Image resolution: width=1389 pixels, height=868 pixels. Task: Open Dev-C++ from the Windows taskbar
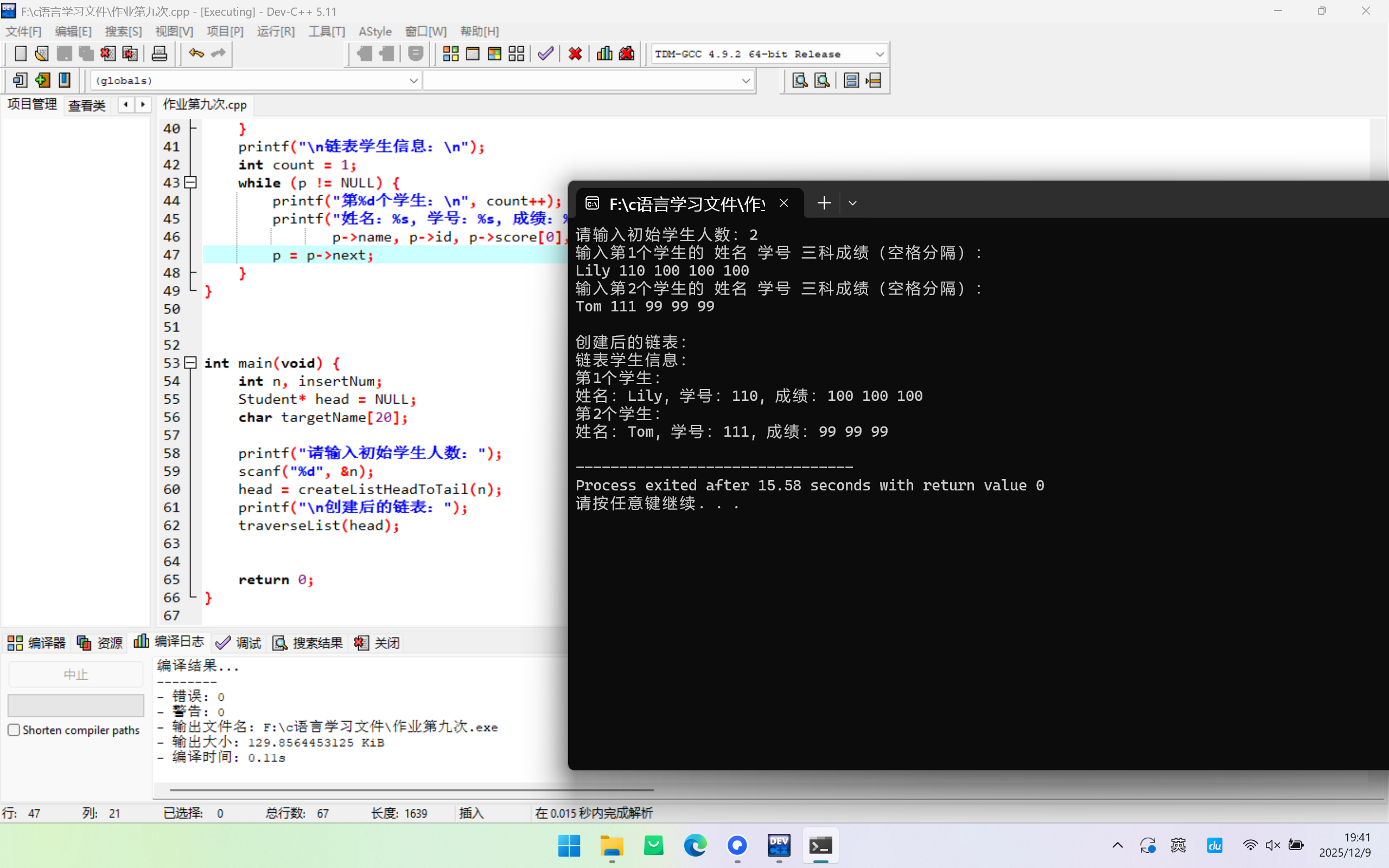778,845
